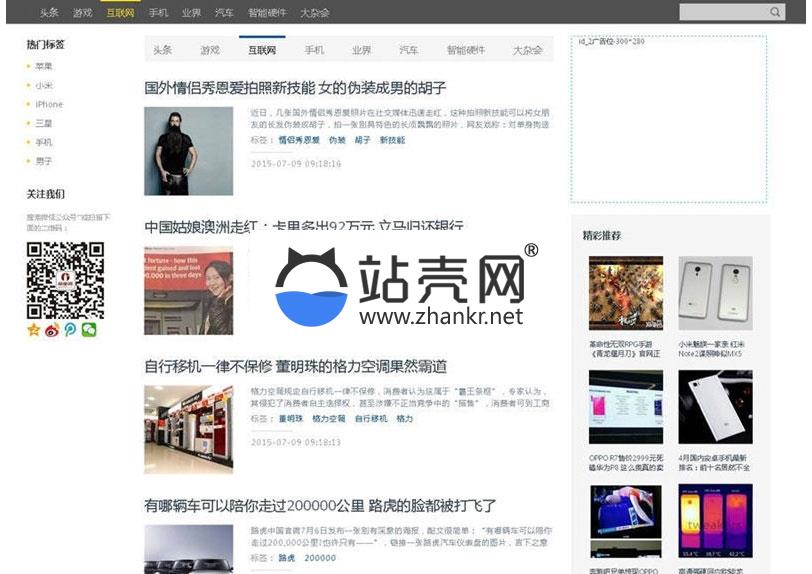Click the 新技能 article tag
Screen dimensions: 812x574
[392, 140]
